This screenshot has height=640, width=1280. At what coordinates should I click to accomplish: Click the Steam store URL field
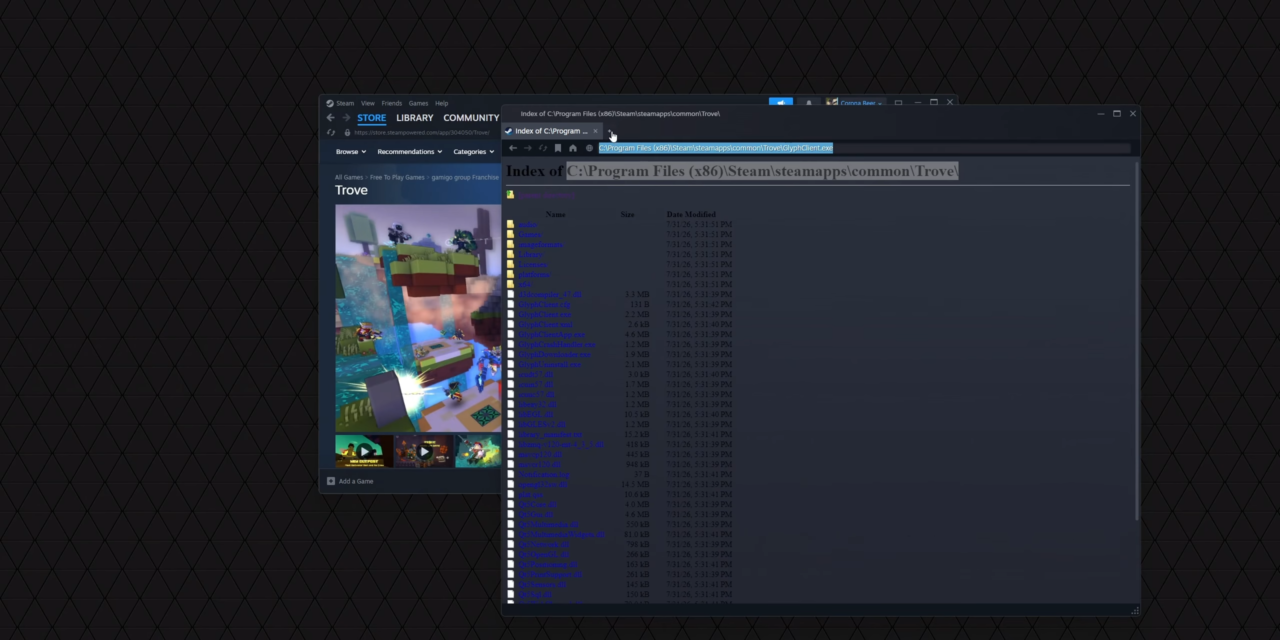422,132
